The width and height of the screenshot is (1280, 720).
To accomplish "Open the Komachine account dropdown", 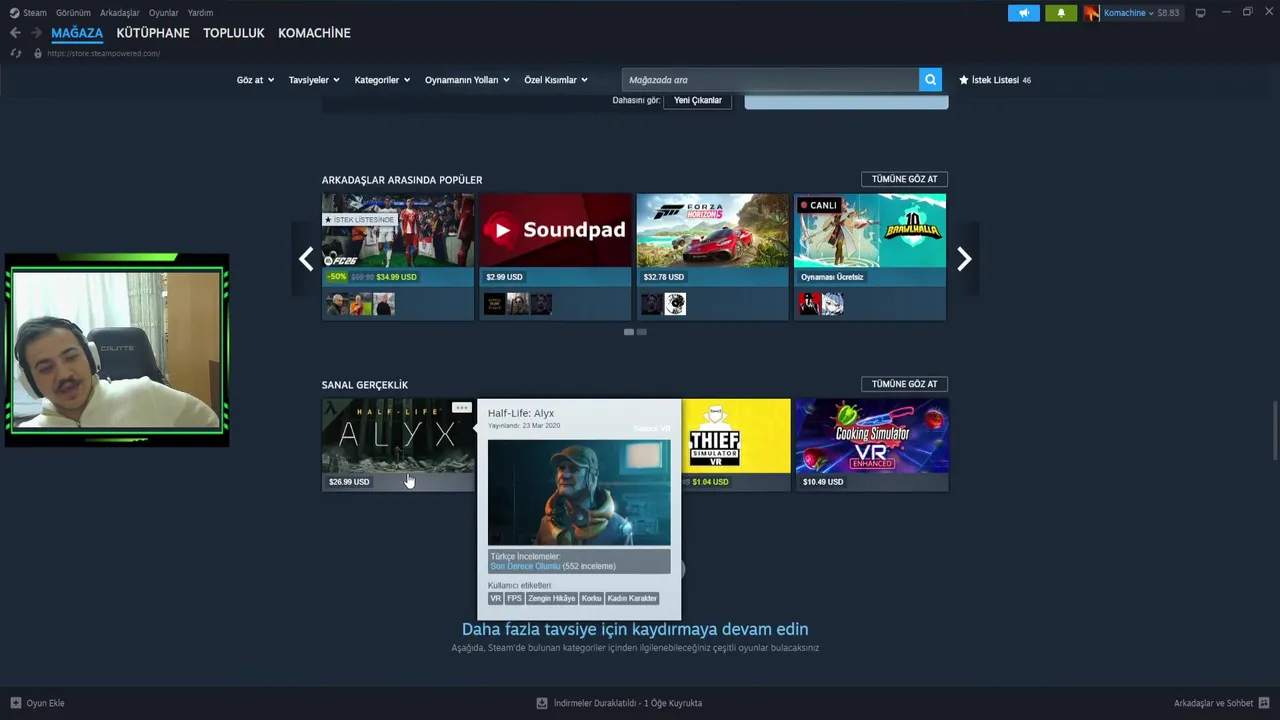I will pyautogui.click(x=1129, y=13).
